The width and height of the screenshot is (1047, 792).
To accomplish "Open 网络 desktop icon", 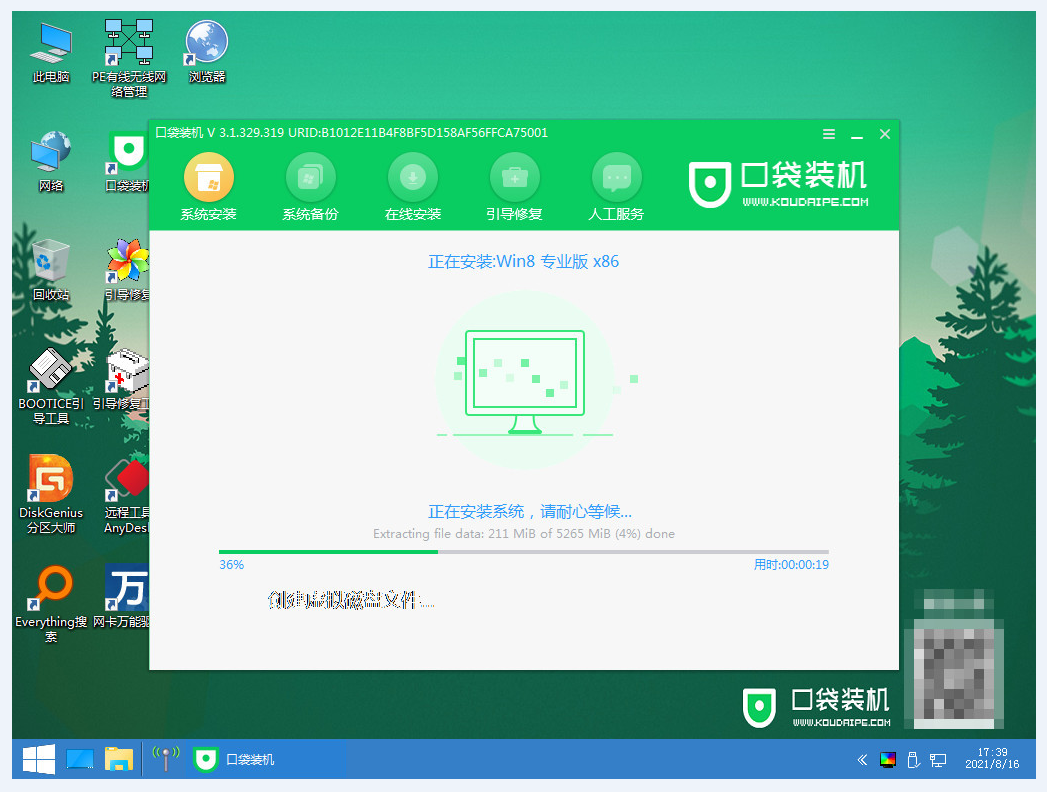I will (x=51, y=162).
